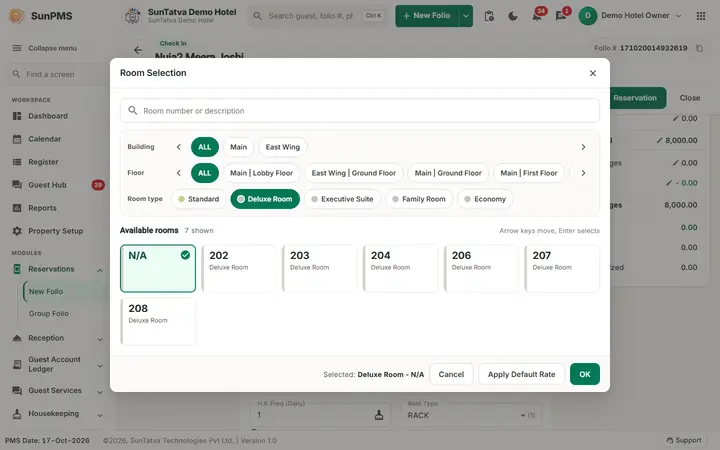Choose the Deluxe Room type chip
Image resolution: width=720 pixels, height=450 pixels.
click(265, 199)
